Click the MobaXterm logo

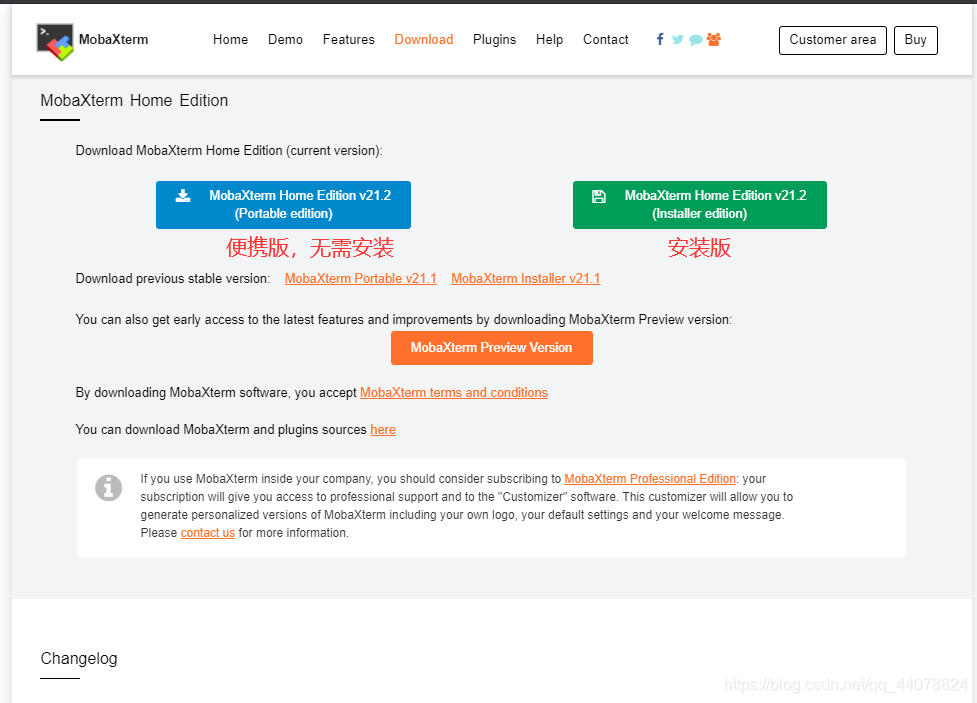click(55, 40)
